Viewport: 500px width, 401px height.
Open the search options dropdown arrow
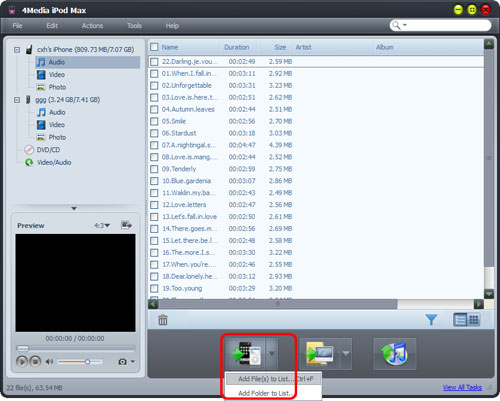[x=405, y=25]
